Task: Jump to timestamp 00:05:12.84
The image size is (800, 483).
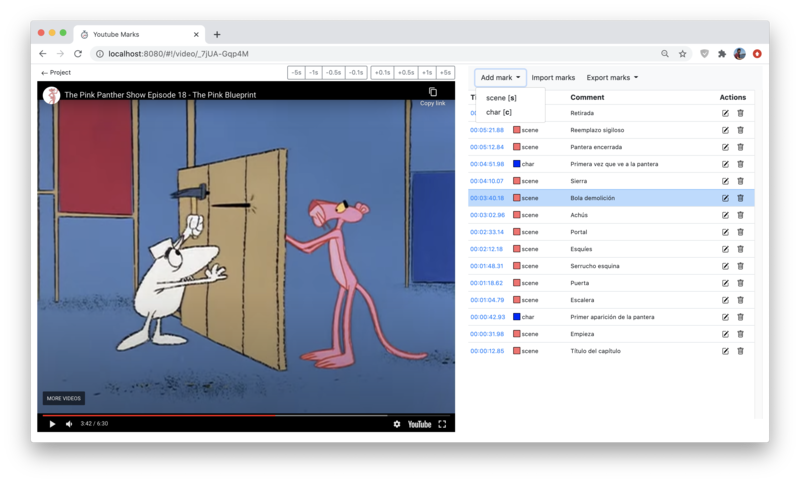Action: click(487, 147)
